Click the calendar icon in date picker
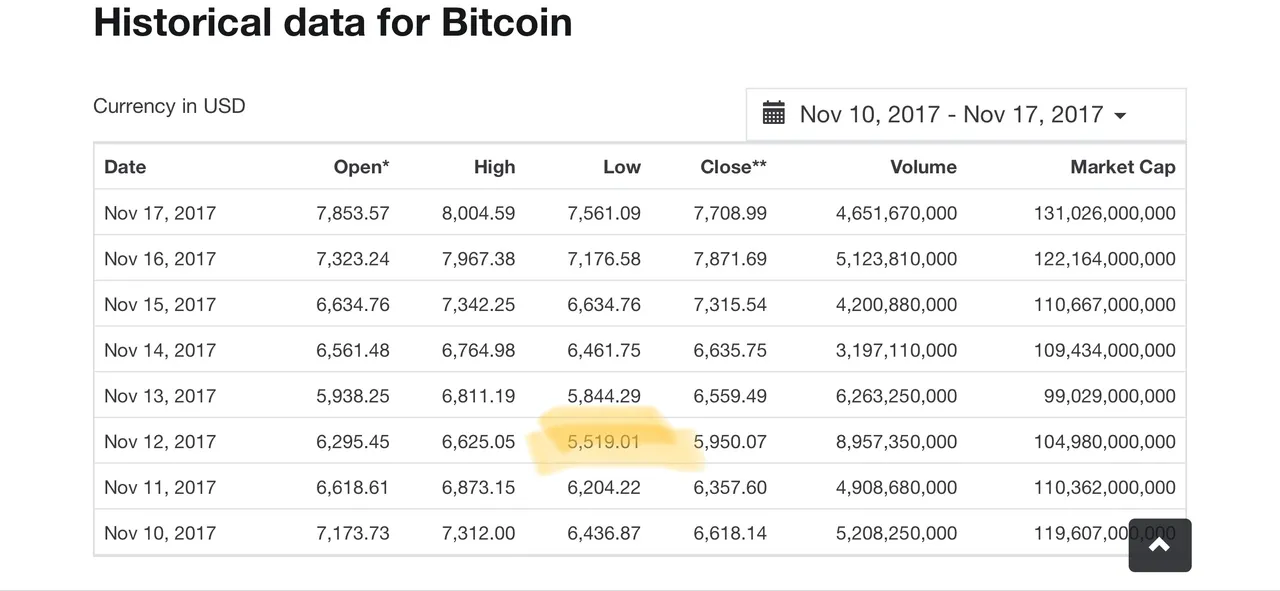Viewport: 1280px width, 591px height. (773, 113)
